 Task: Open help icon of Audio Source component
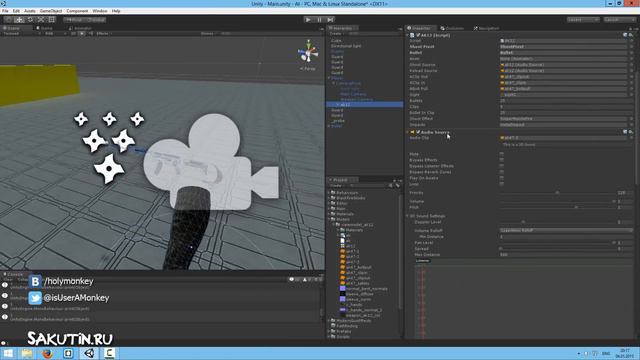(x=625, y=132)
